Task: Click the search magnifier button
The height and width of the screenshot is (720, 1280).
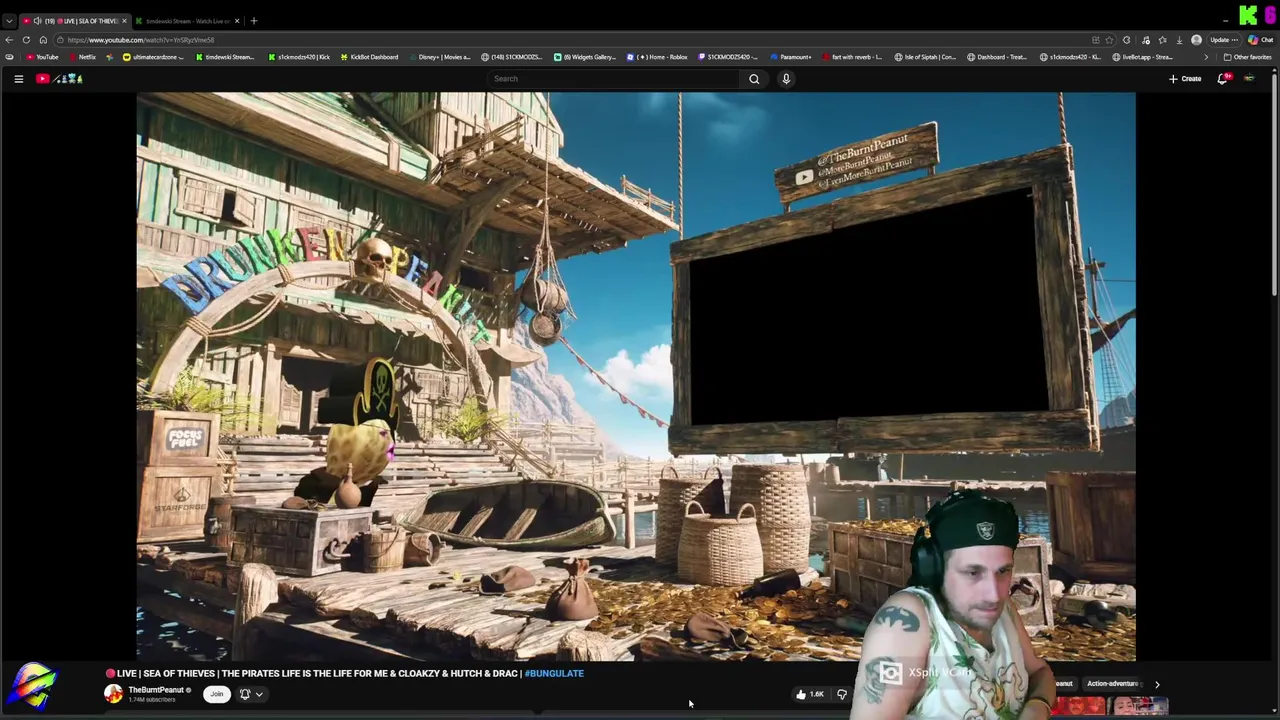Action: click(x=754, y=78)
